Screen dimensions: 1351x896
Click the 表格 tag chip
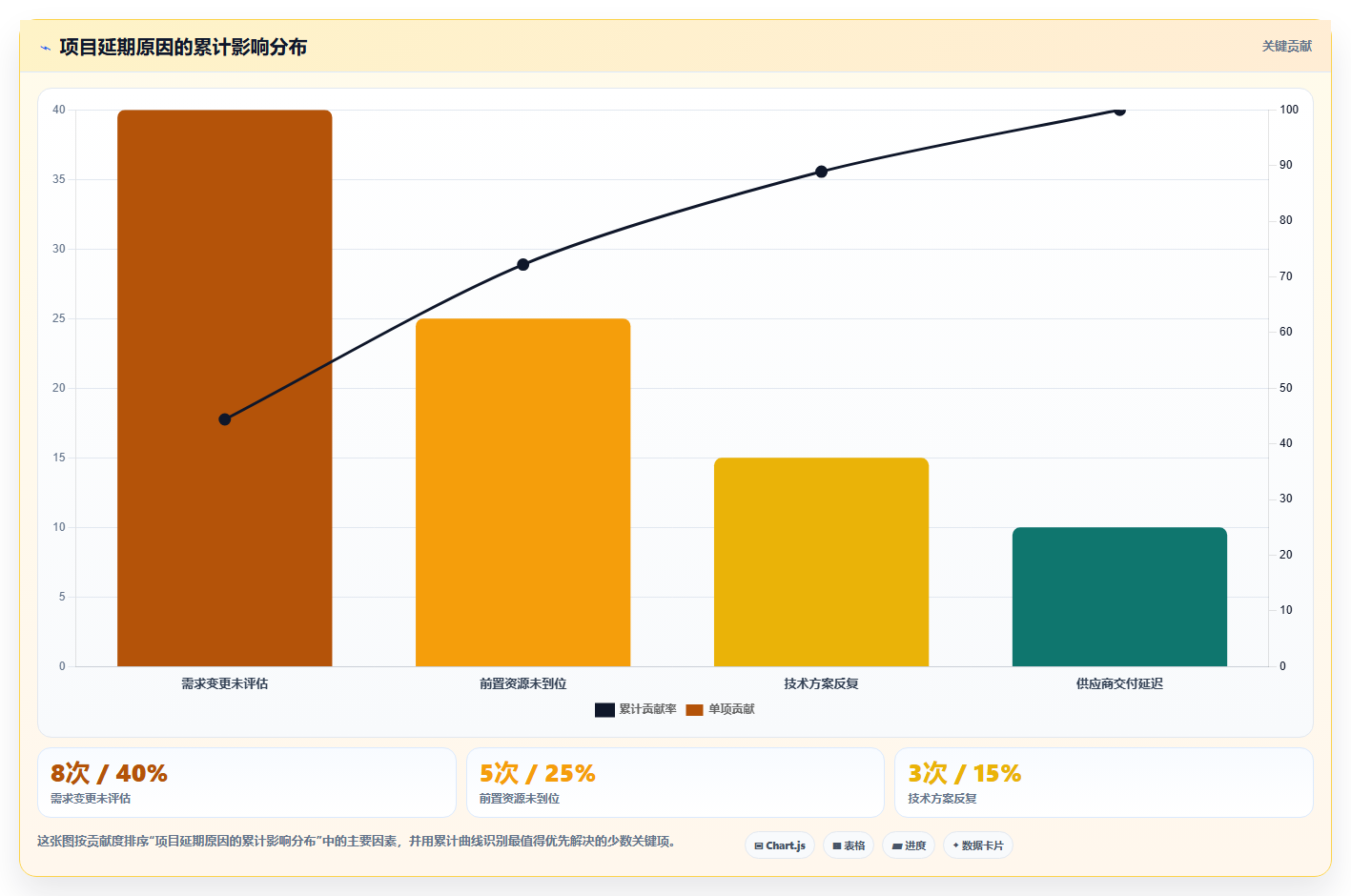(849, 845)
